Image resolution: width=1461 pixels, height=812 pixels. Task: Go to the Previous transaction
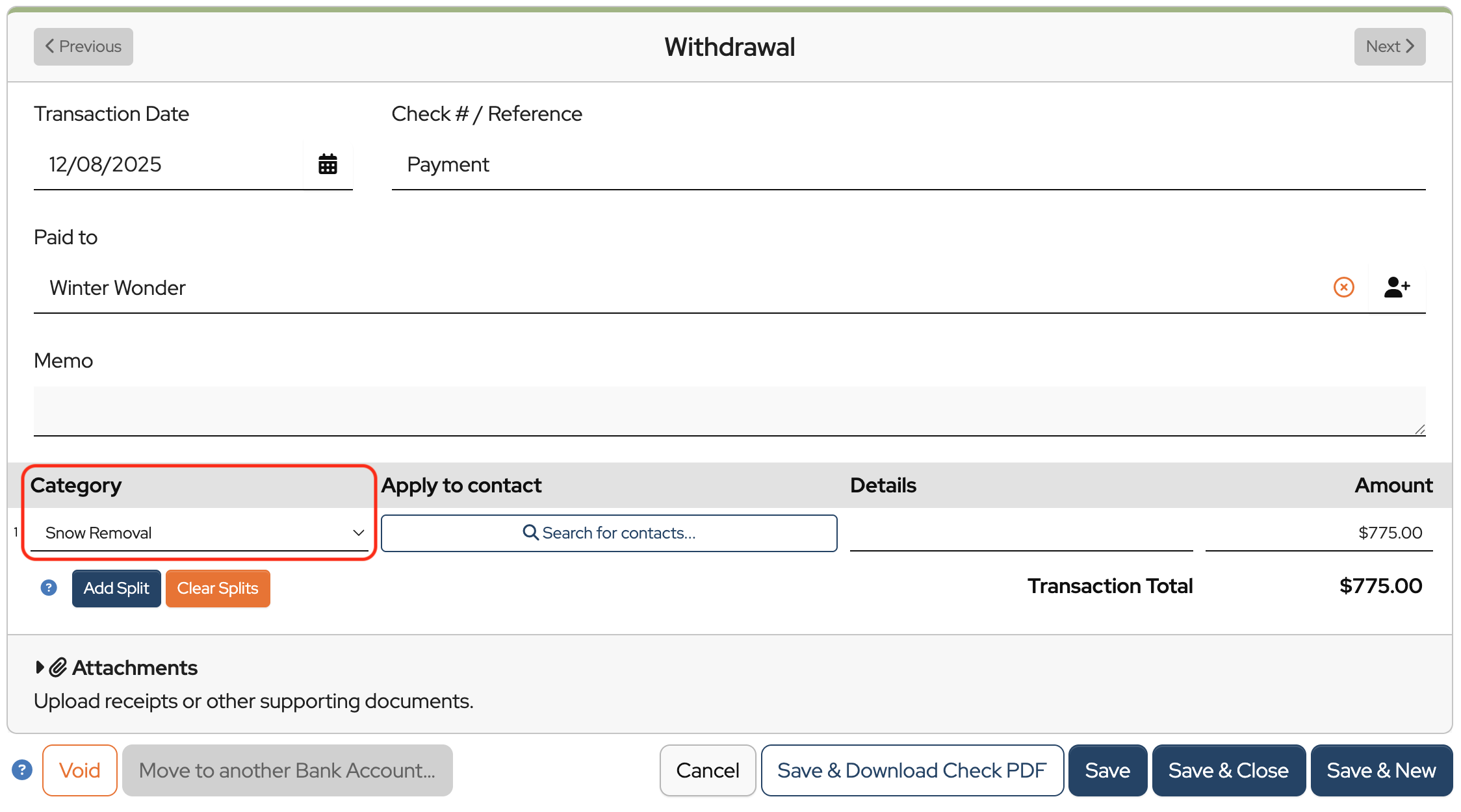(83, 47)
